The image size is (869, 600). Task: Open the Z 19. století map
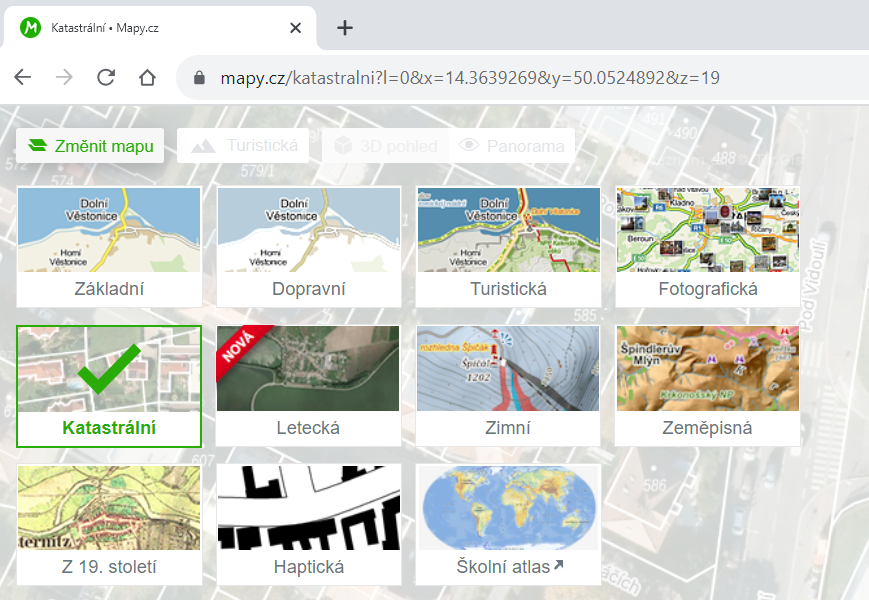[x=109, y=525]
